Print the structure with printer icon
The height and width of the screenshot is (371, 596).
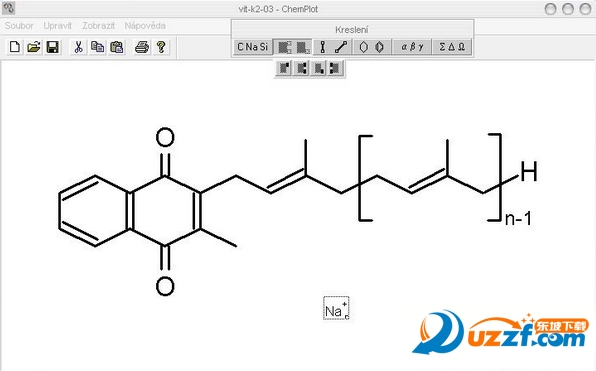142,47
